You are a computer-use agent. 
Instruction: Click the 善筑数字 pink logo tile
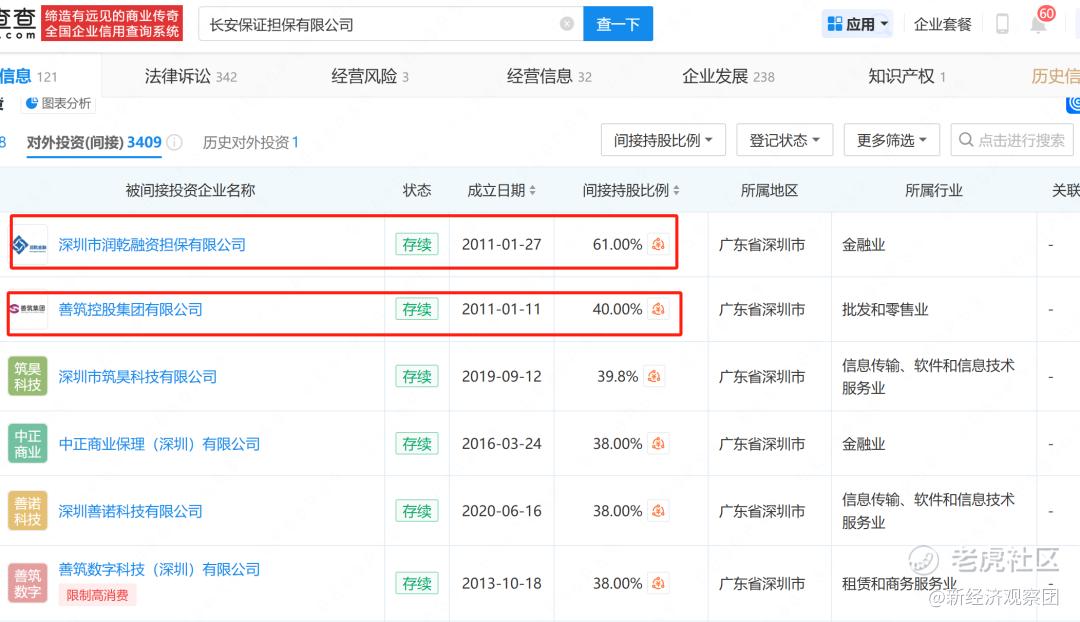[x=28, y=583]
